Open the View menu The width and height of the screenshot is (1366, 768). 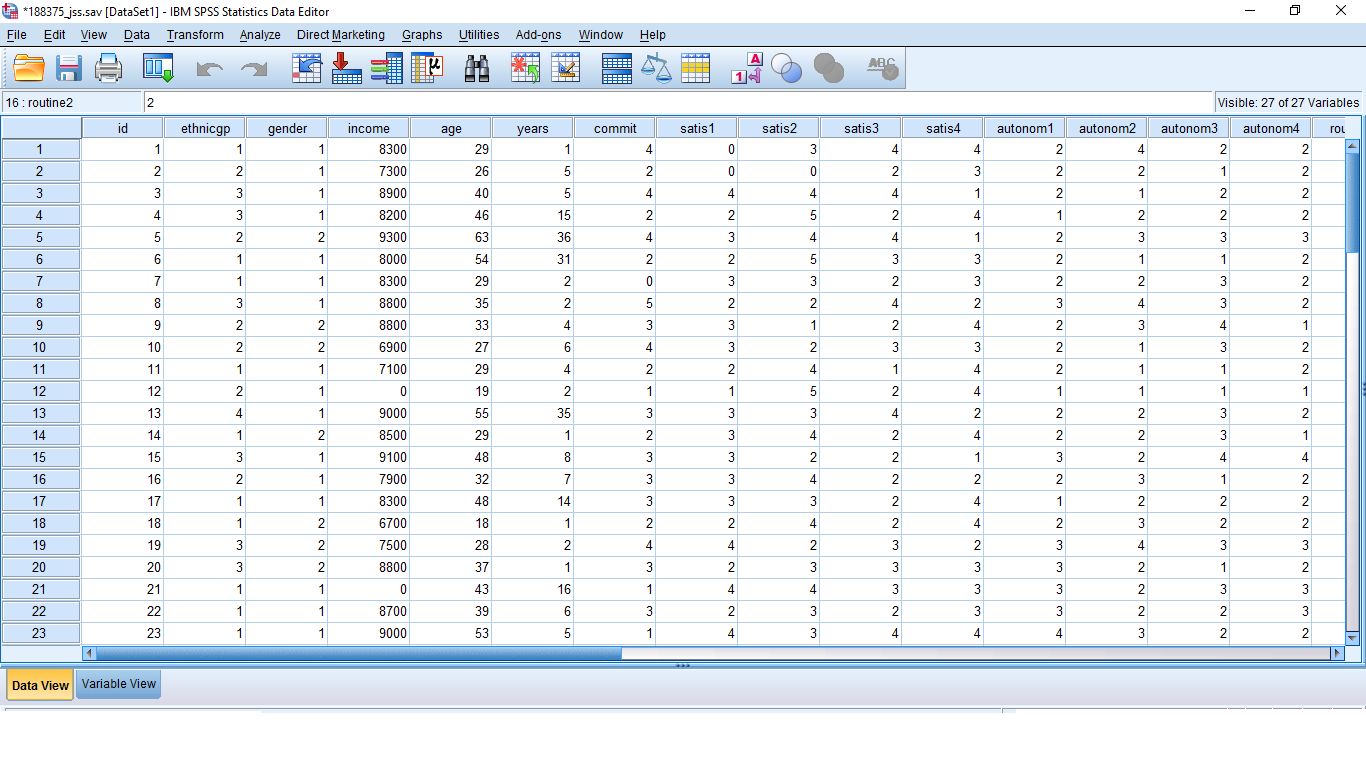click(x=94, y=35)
